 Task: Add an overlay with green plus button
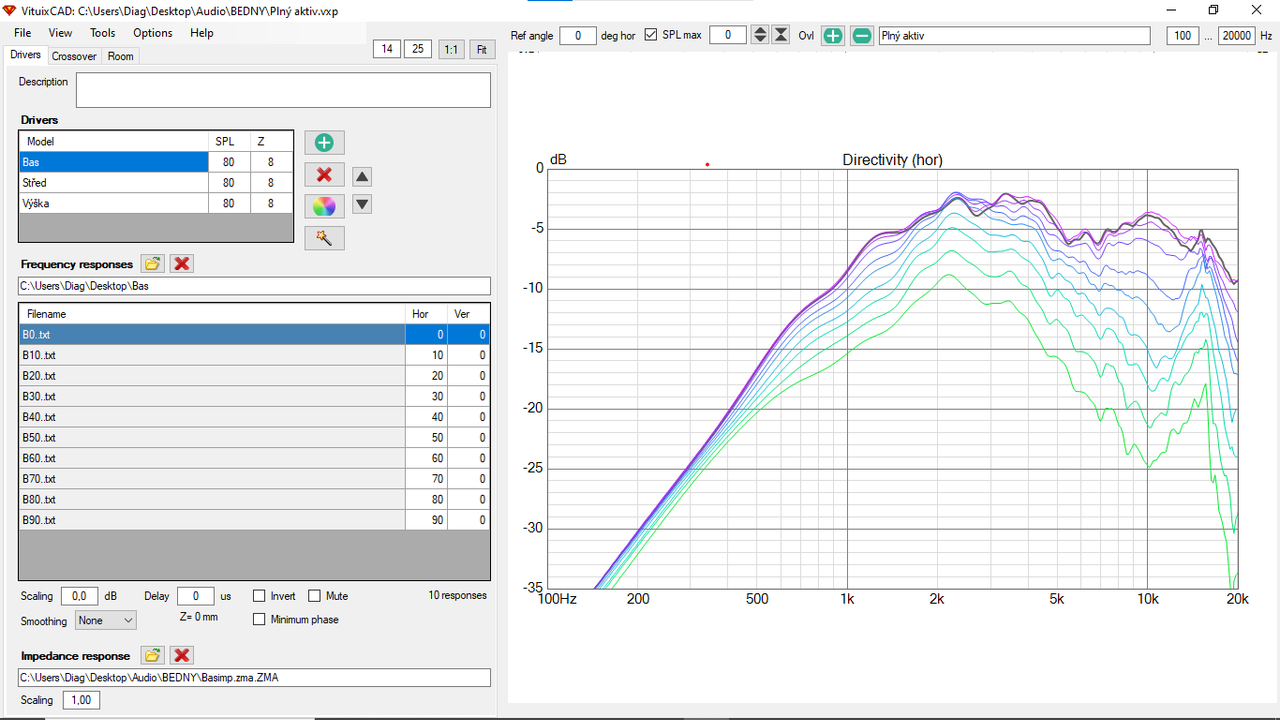[x=833, y=36]
